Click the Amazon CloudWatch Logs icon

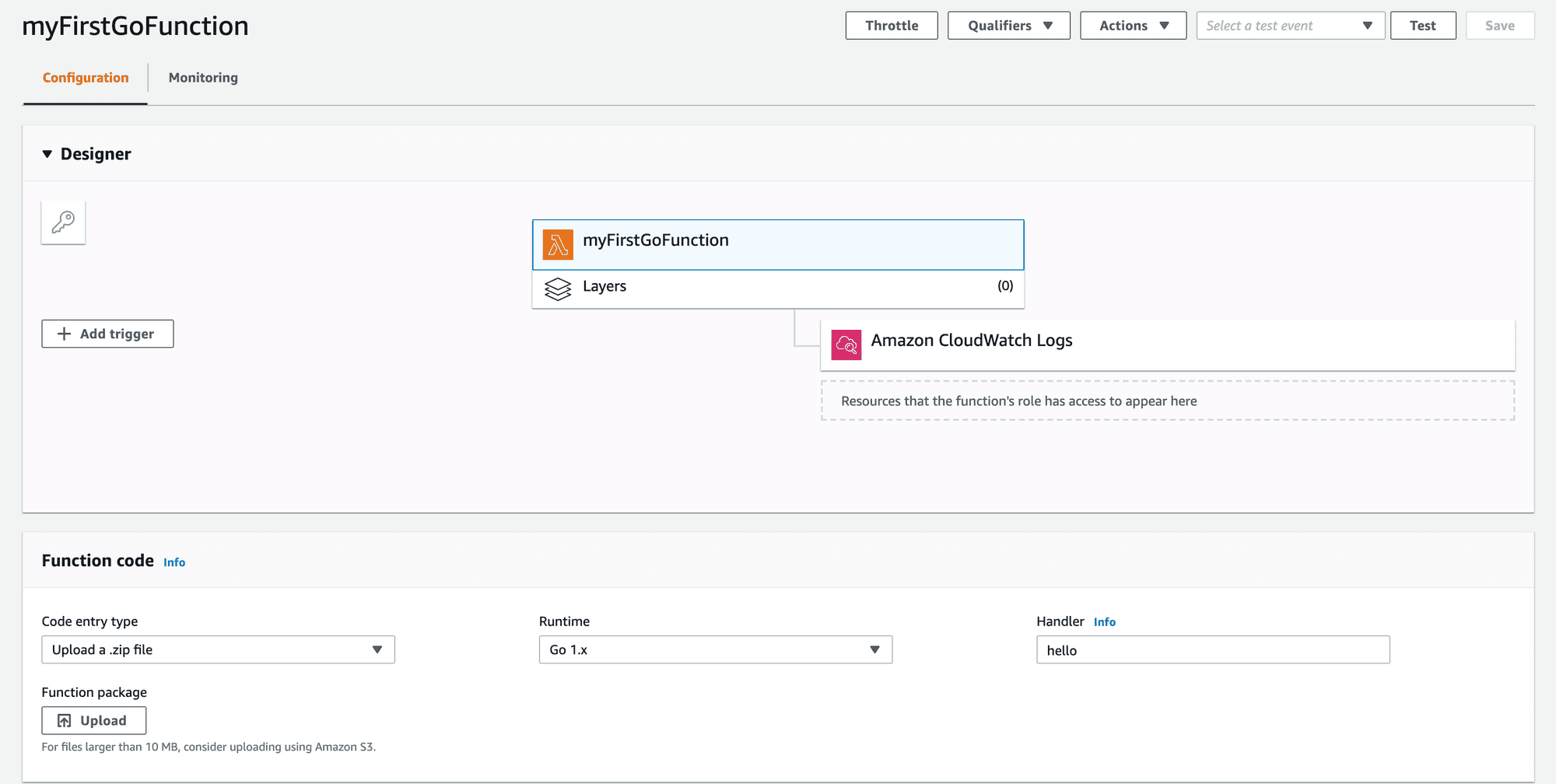pos(846,345)
